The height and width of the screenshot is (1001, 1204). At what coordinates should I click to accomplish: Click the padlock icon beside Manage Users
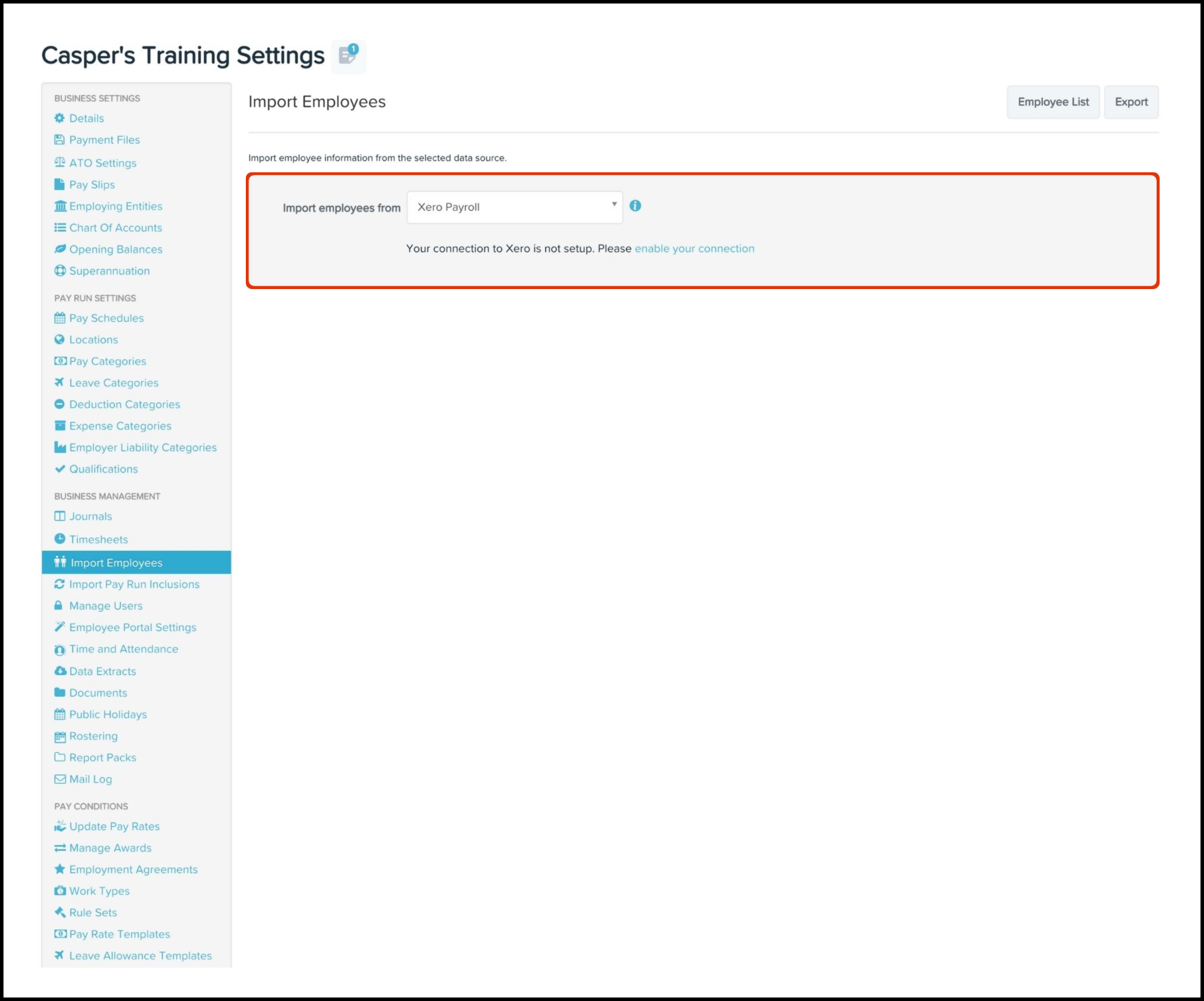pyautogui.click(x=58, y=605)
